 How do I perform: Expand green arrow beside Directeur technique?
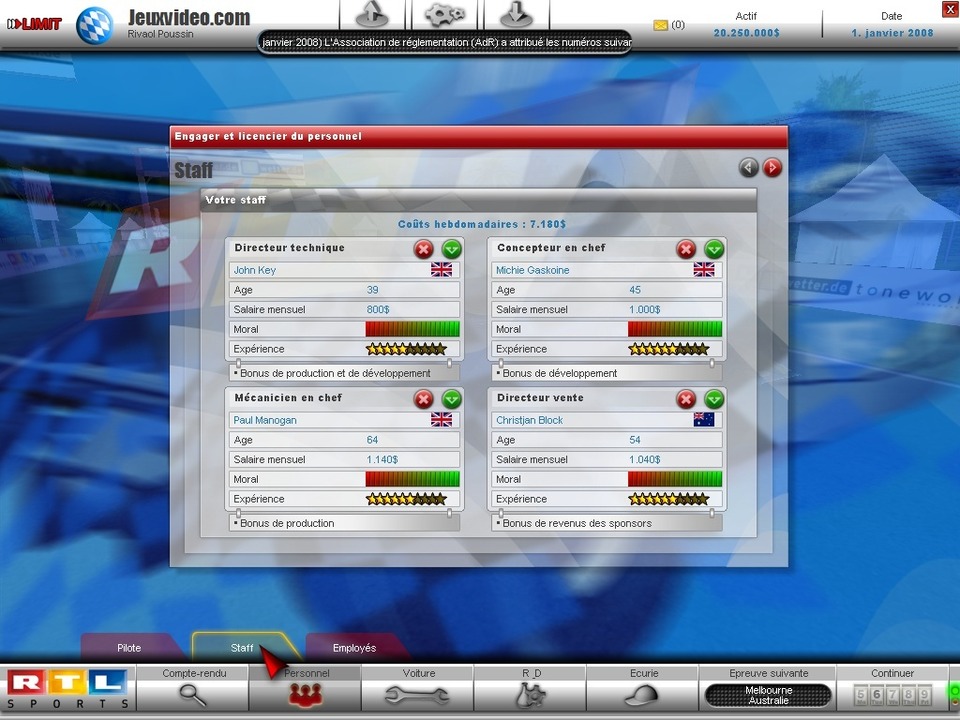[452, 249]
